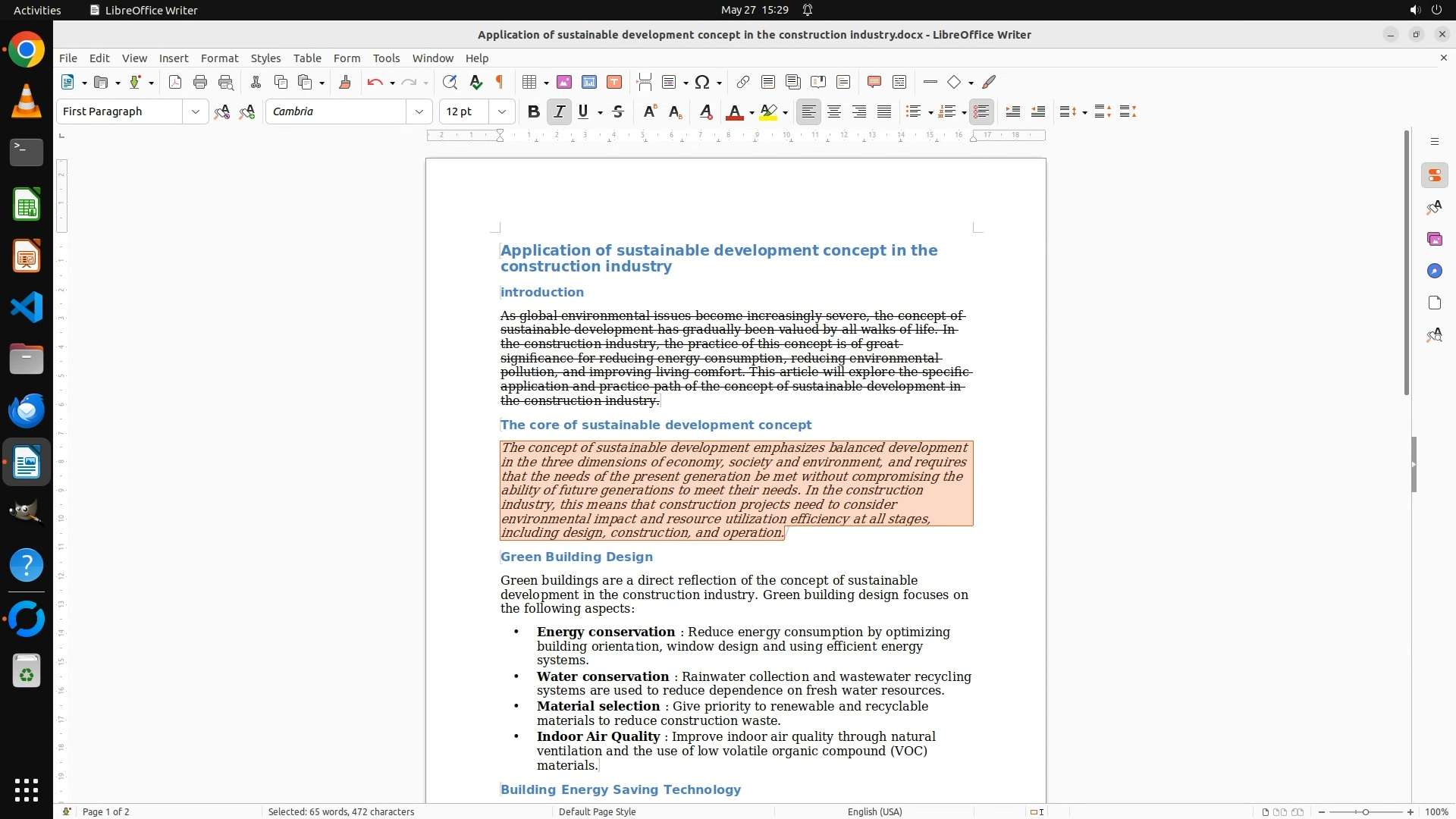Click the Export as PDF icon

click(175, 83)
